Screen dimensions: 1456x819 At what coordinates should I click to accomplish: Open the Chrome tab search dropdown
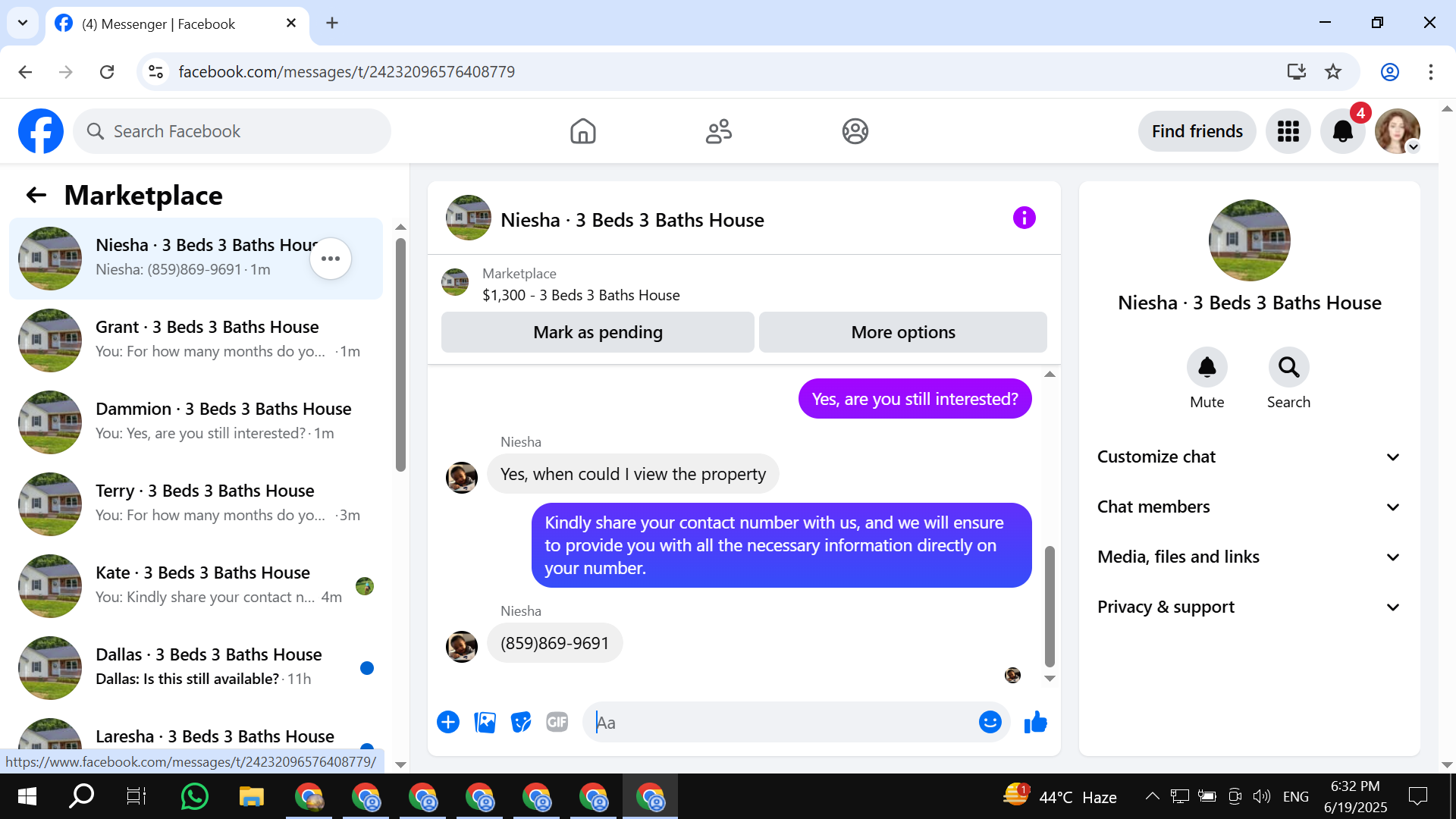[23, 23]
